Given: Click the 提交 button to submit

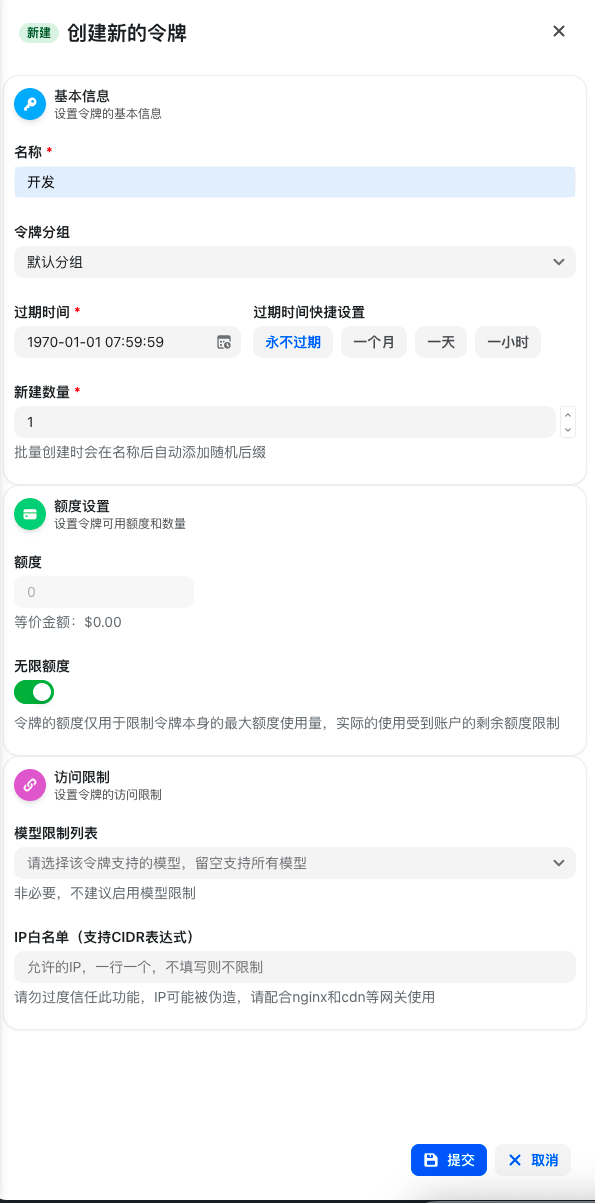Looking at the screenshot, I should (448, 1160).
